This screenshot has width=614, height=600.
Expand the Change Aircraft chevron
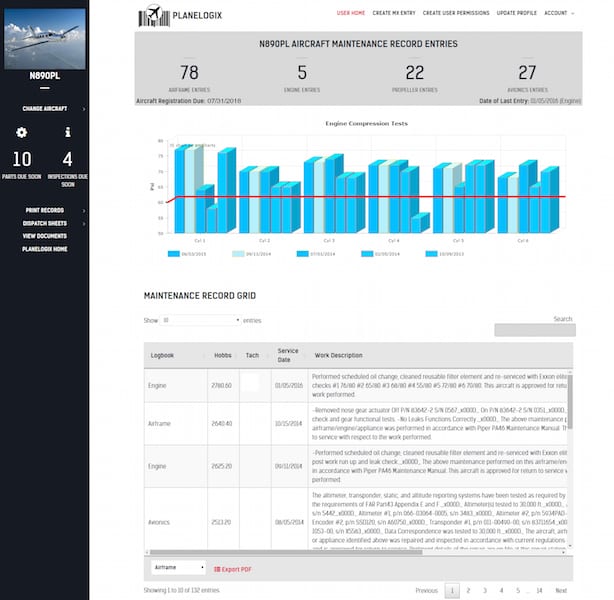tap(84, 109)
